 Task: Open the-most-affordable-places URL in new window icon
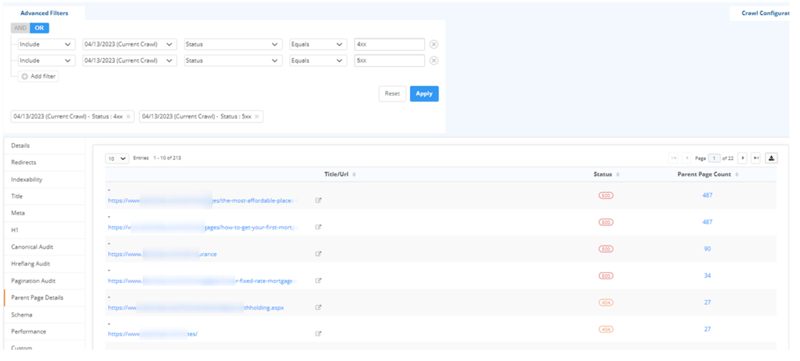[318, 200]
